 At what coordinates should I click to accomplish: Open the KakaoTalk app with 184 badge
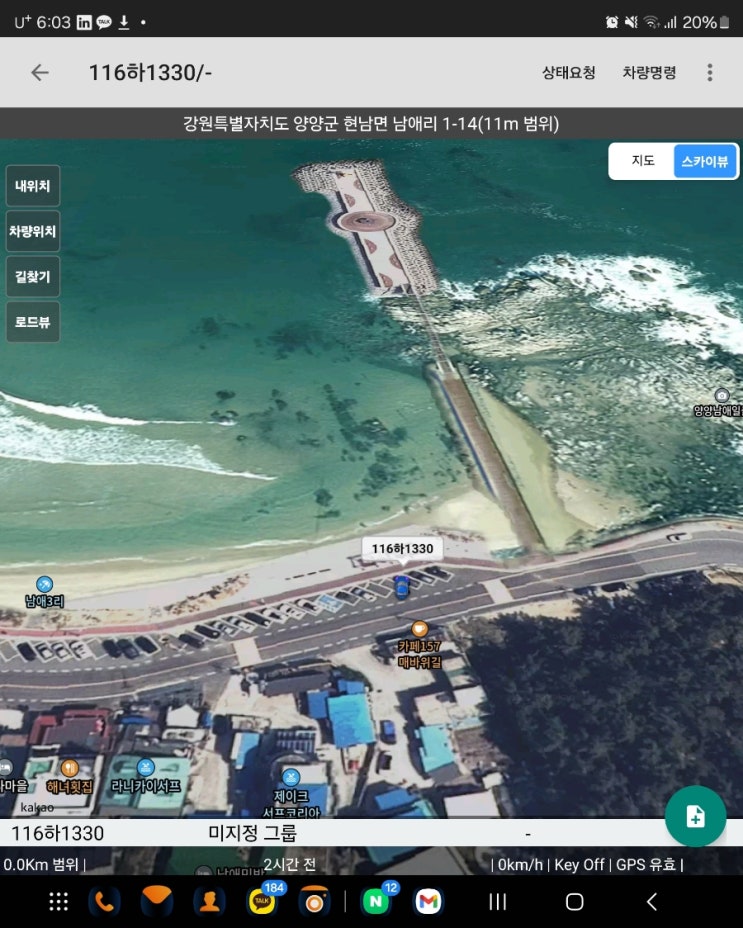[262, 902]
